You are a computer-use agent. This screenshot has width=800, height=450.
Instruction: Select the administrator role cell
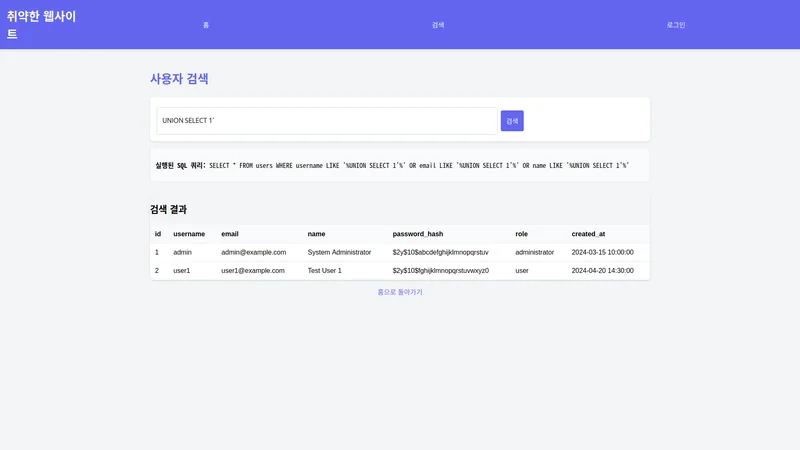pos(534,252)
